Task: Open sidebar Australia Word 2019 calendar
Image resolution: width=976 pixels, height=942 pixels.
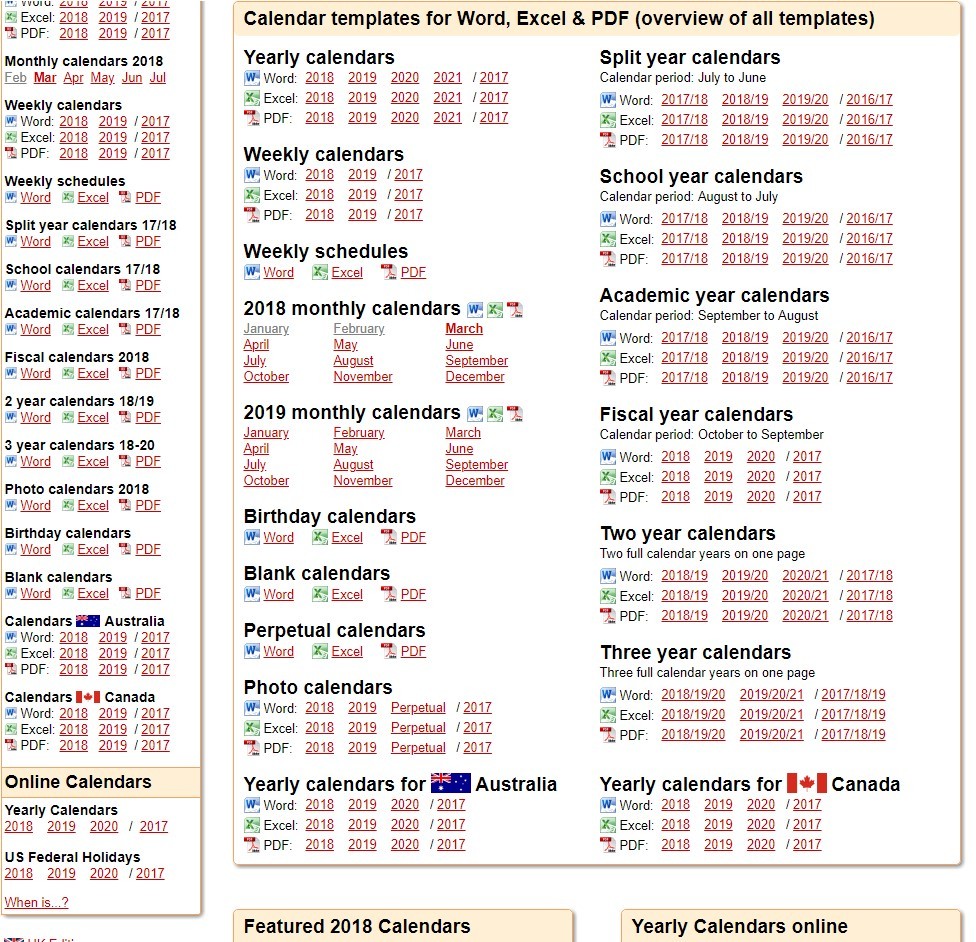Action: 113,638
